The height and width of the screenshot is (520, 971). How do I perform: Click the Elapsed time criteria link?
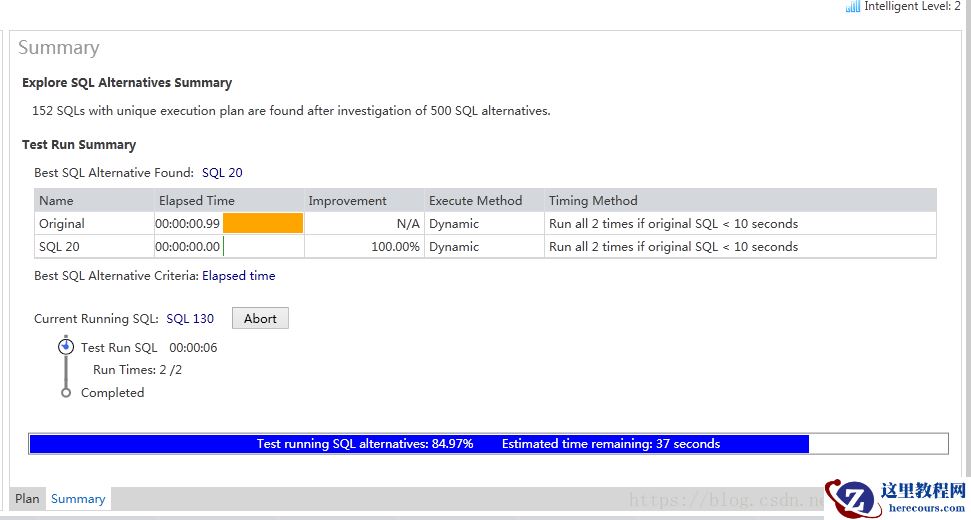pyautogui.click(x=238, y=275)
